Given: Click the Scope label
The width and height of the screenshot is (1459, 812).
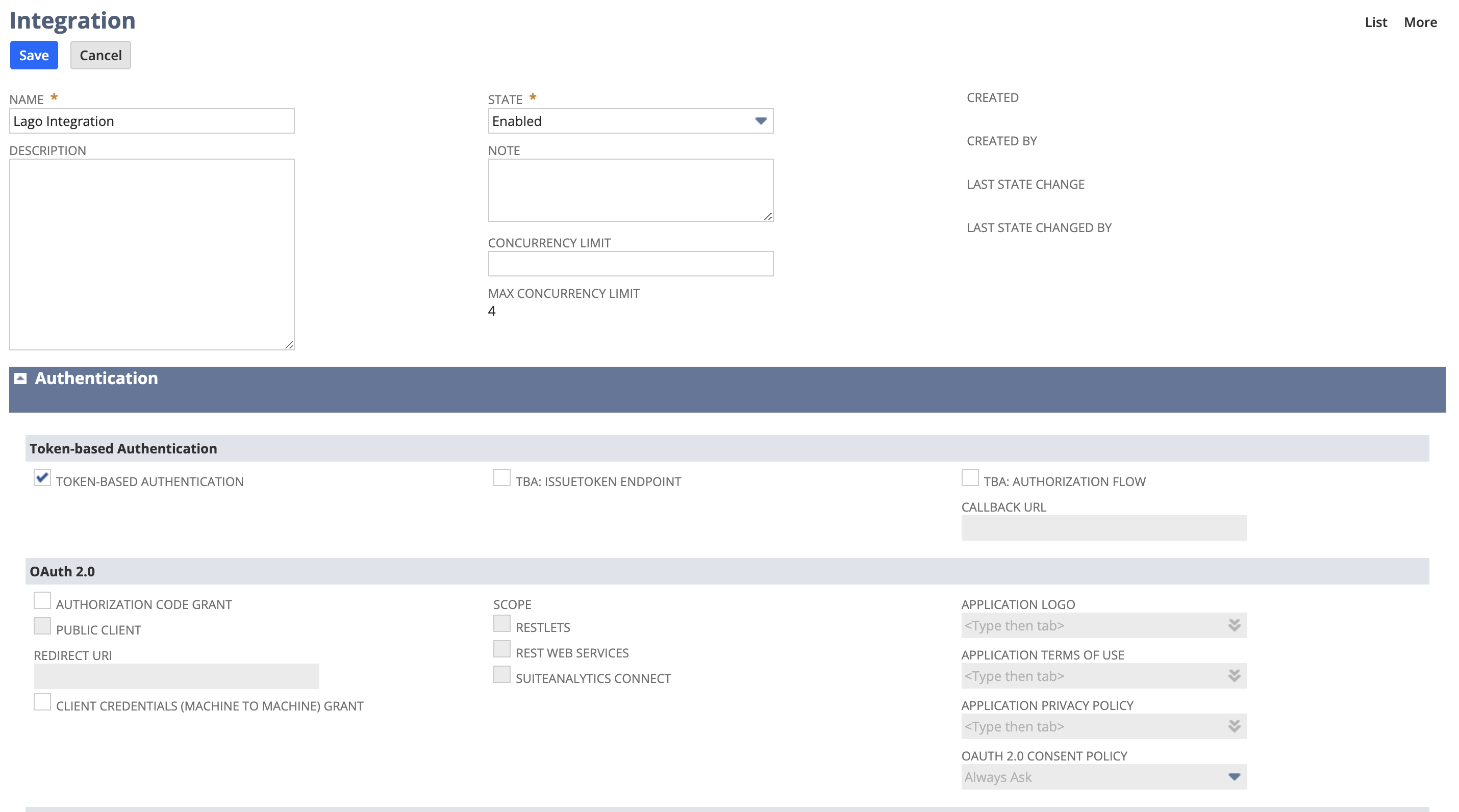Looking at the screenshot, I should click(x=512, y=604).
